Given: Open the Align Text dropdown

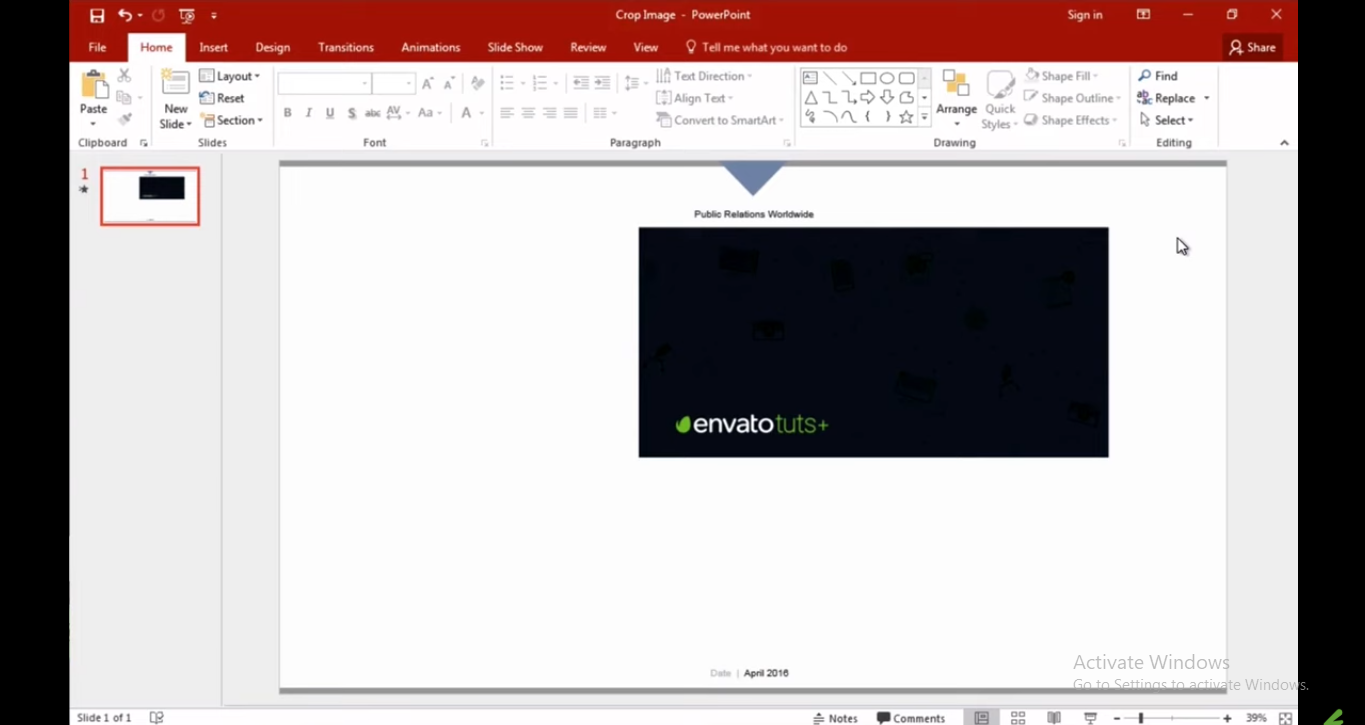Looking at the screenshot, I should pos(695,98).
